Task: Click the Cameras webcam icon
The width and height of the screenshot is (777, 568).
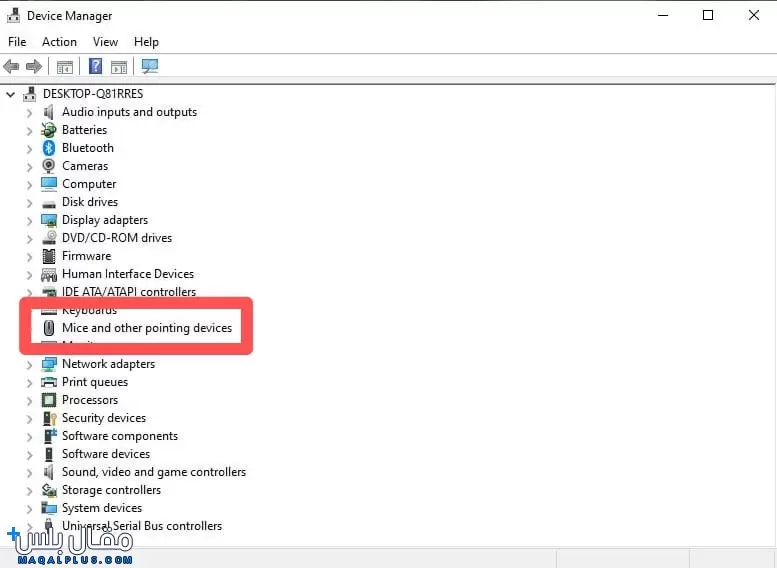Action: point(49,166)
